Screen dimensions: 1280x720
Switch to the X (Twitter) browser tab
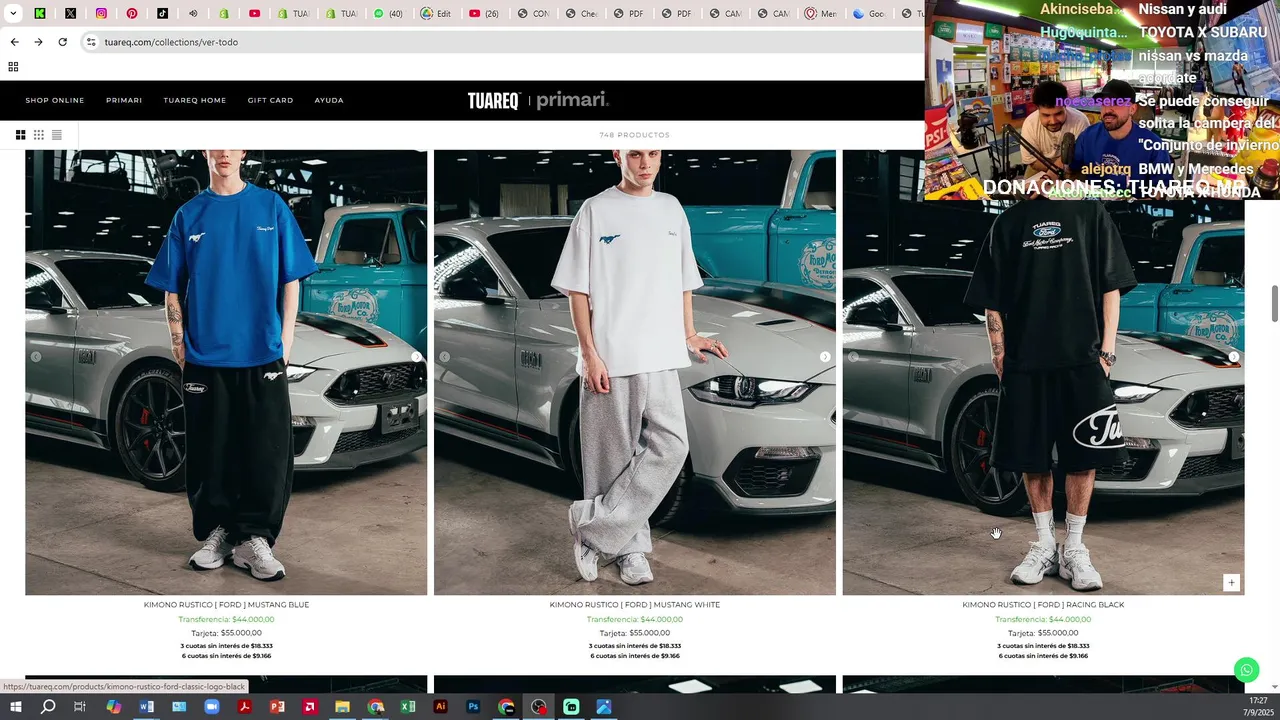(71, 14)
